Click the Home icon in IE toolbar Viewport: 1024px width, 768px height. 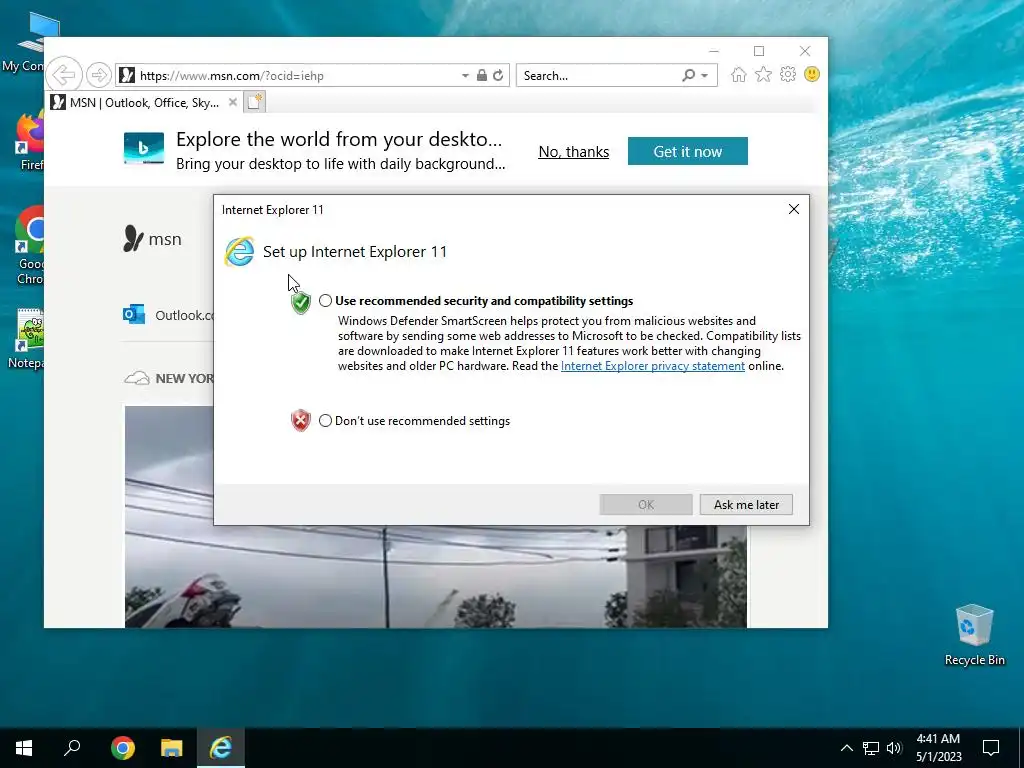pyautogui.click(x=739, y=74)
